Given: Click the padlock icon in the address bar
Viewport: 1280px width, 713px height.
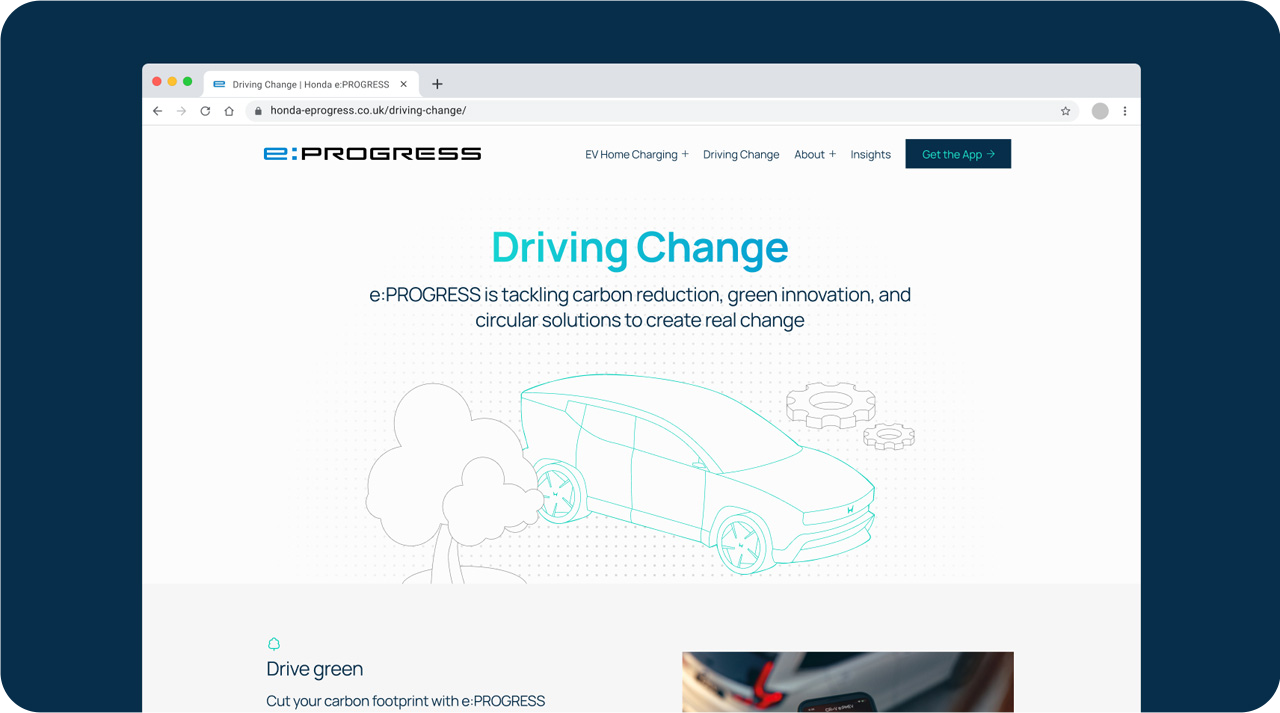Looking at the screenshot, I should [x=256, y=111].
